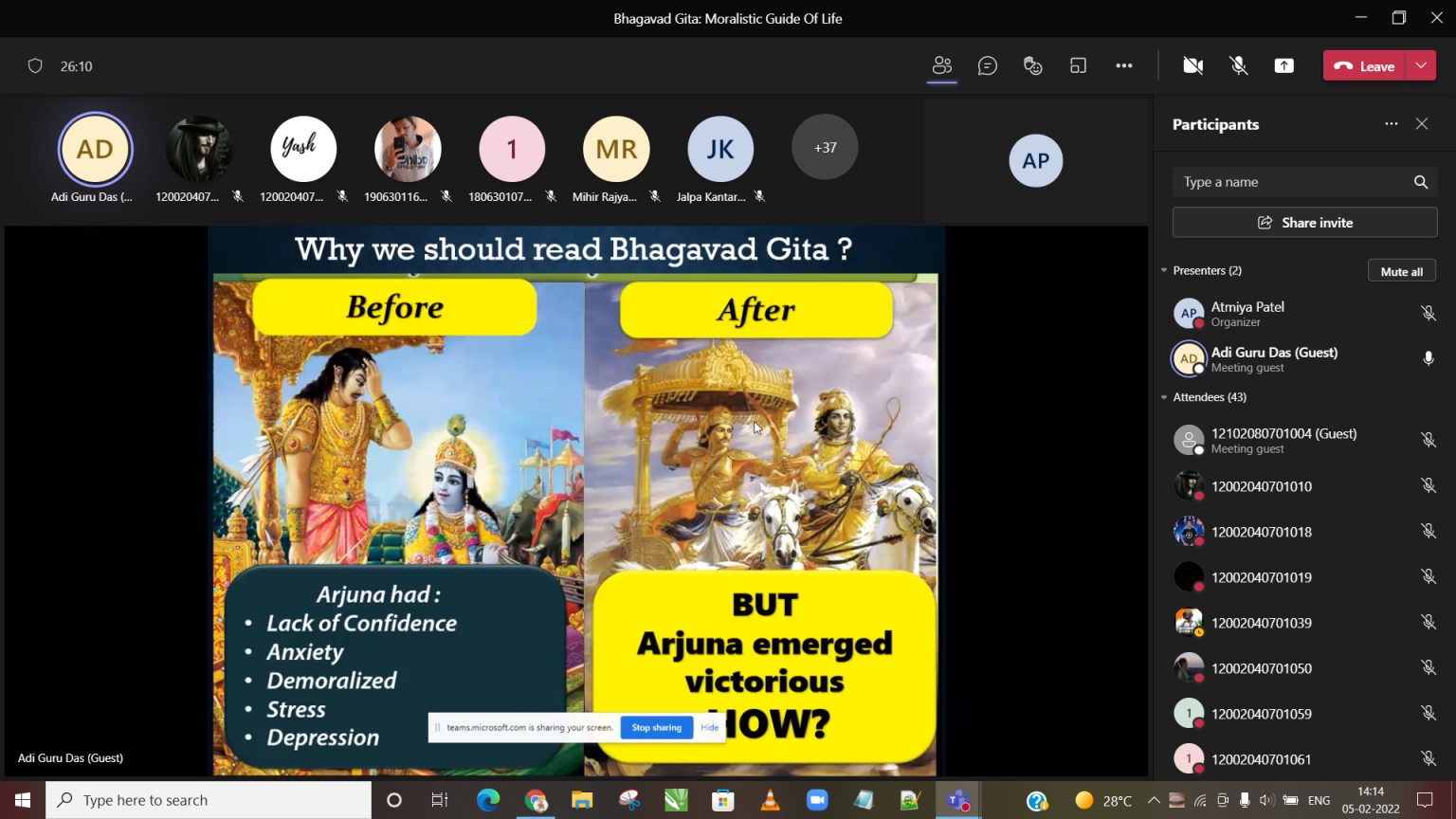
Task: Select attendee 12002040701050 in list
Action: pos(1304,668)
